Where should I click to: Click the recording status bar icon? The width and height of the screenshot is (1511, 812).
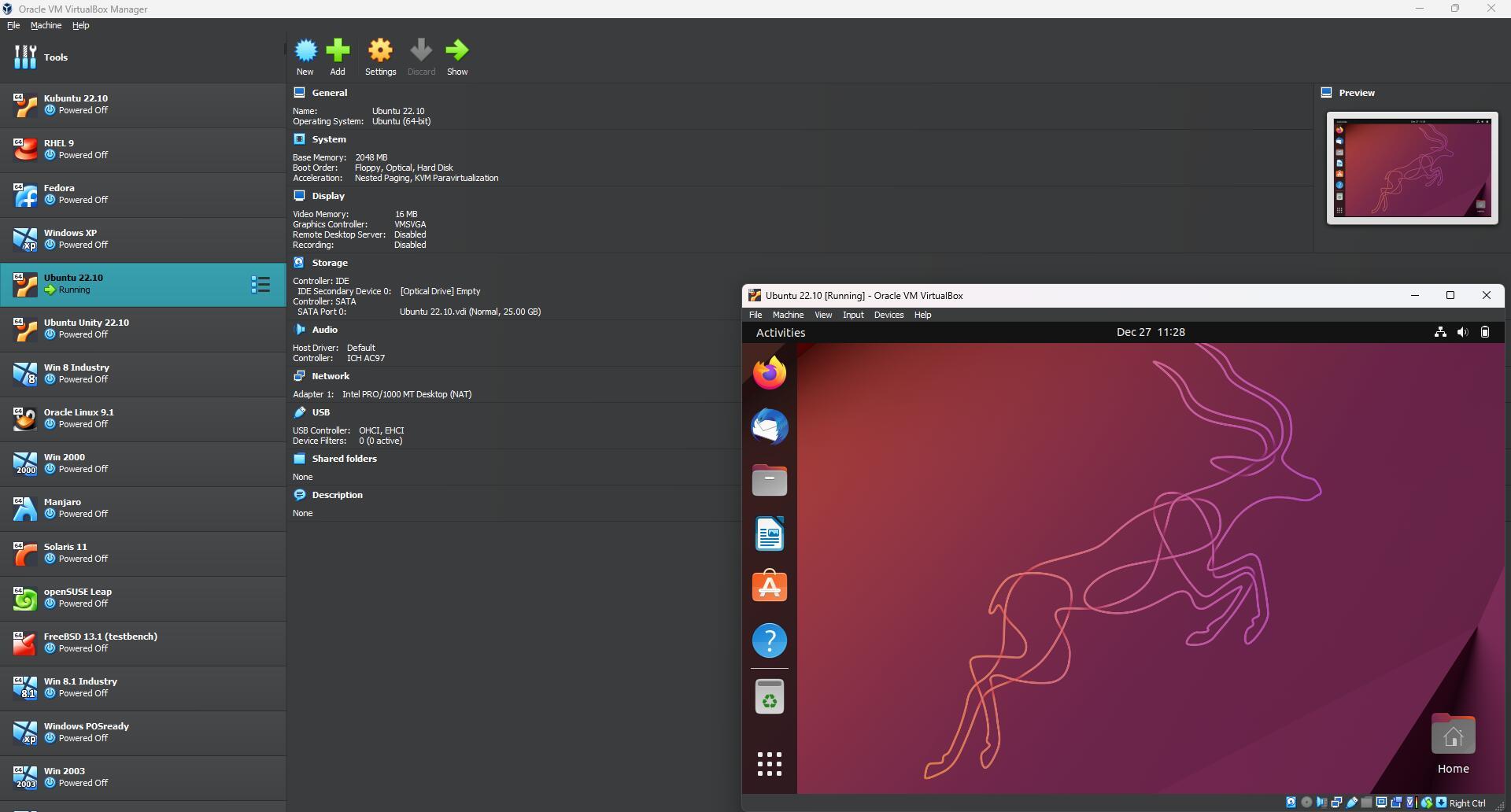[1396, 803]
